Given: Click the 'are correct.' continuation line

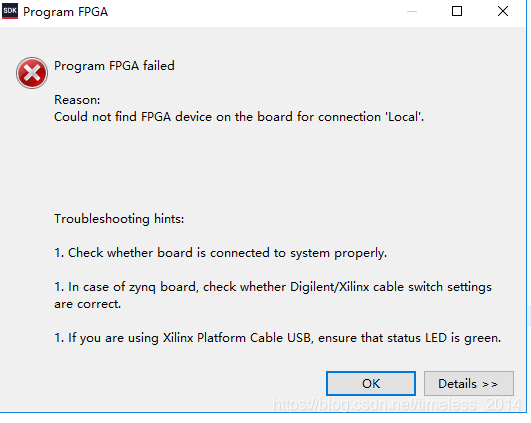Looking at the screenshot, I should (x=87, y=304).
